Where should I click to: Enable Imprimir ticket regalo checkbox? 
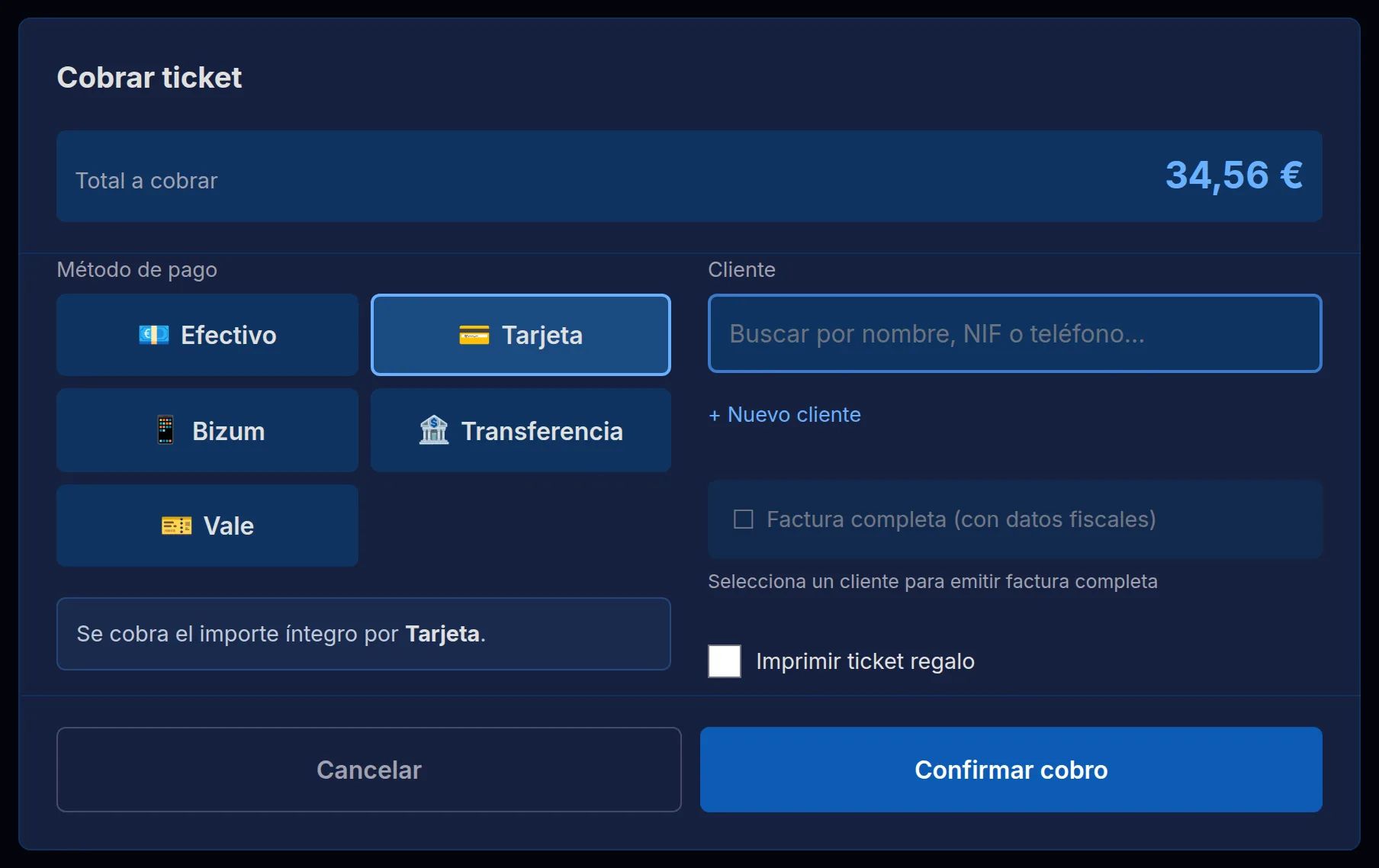(725, 661)
